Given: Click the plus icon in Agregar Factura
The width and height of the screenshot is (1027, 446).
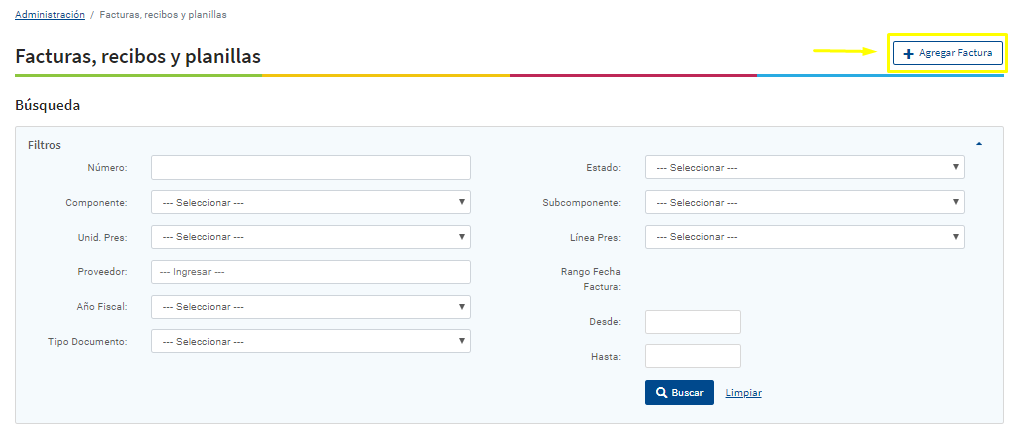Looking at the screenshot, I should 908,53.
